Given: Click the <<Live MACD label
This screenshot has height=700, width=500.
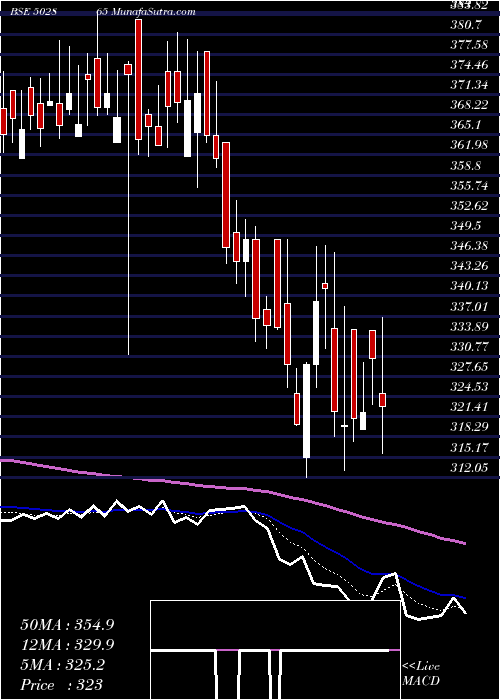Looking at the screenshot, I should pos(421,673).
